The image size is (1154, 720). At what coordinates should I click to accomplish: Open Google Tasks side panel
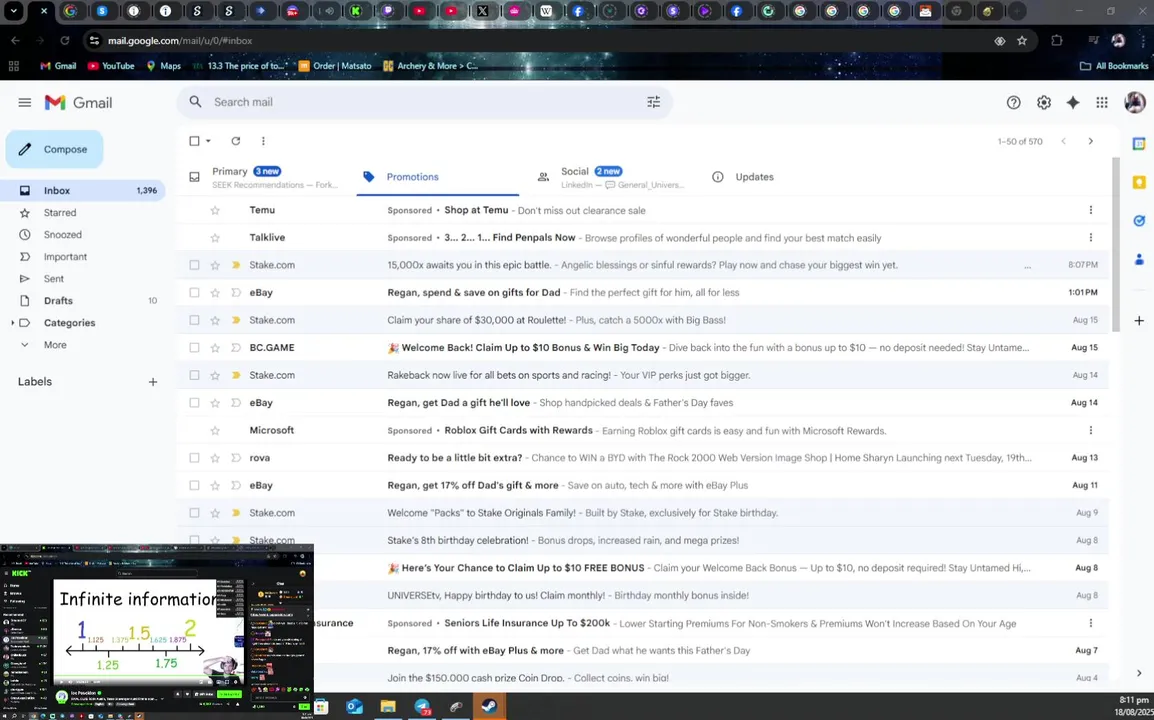[1139, 221]
